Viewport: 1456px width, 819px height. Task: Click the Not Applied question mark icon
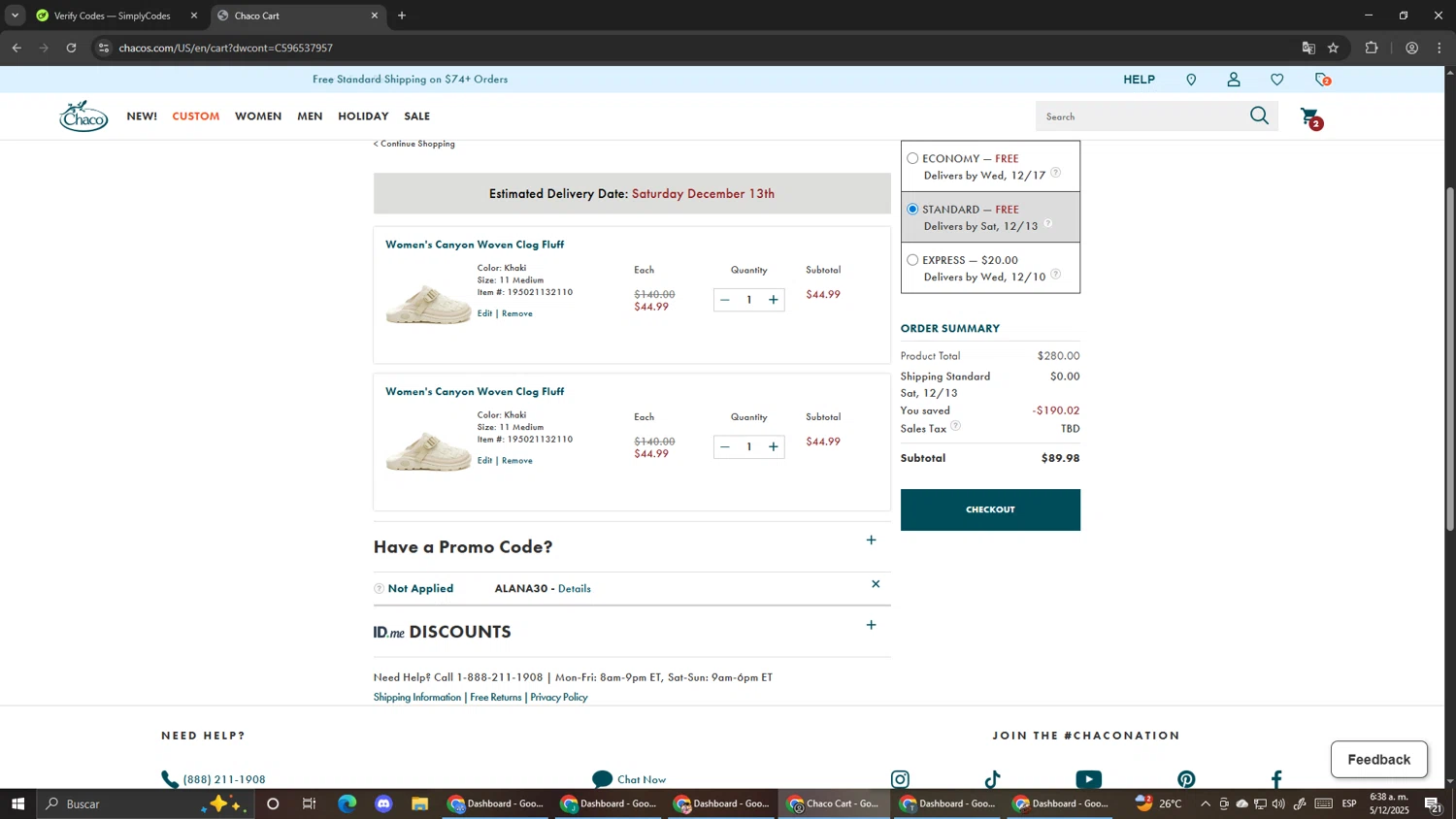379,589
